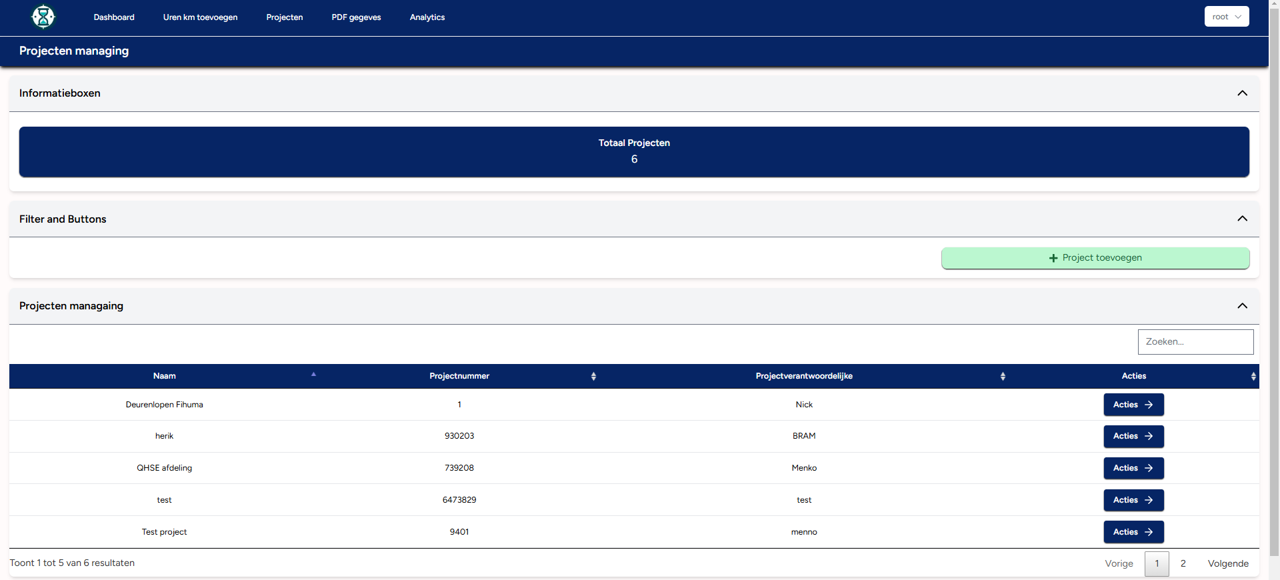This screenshot has width=1280, height=580.
Task: Open Acties for Test project row
Action: [x=1133, y=532]
